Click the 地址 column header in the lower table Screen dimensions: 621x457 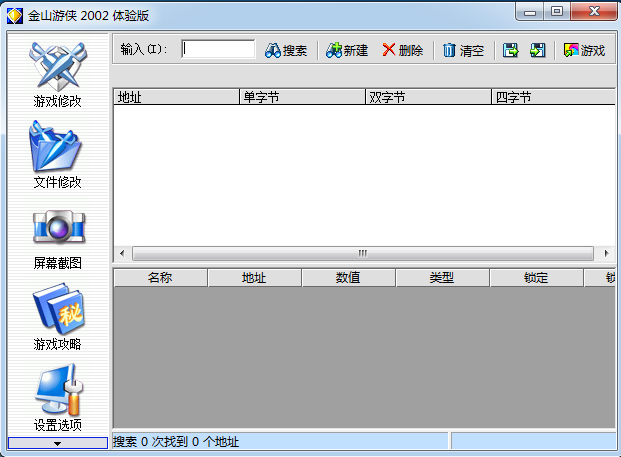254,278
